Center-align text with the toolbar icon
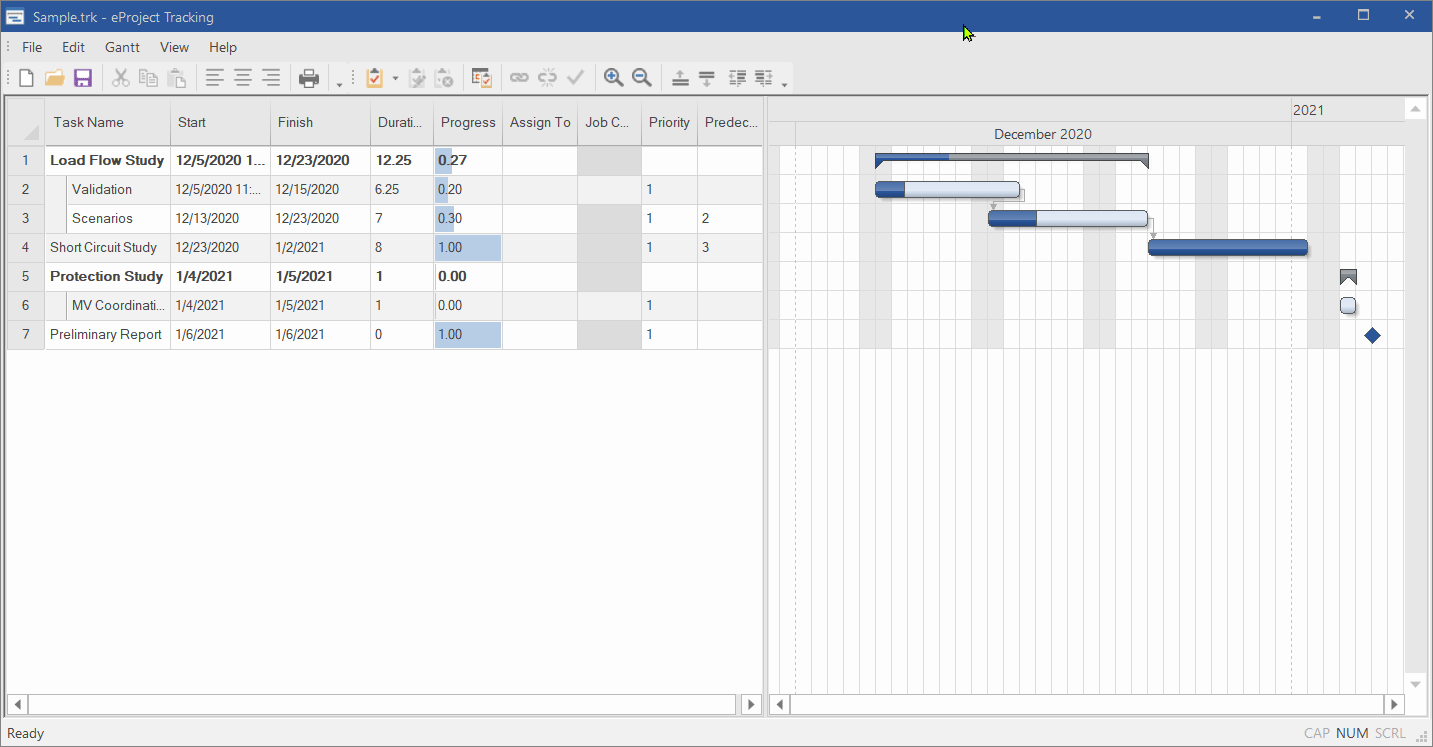The height and width of the screenshot is (747, 1433). coord(243,78)
